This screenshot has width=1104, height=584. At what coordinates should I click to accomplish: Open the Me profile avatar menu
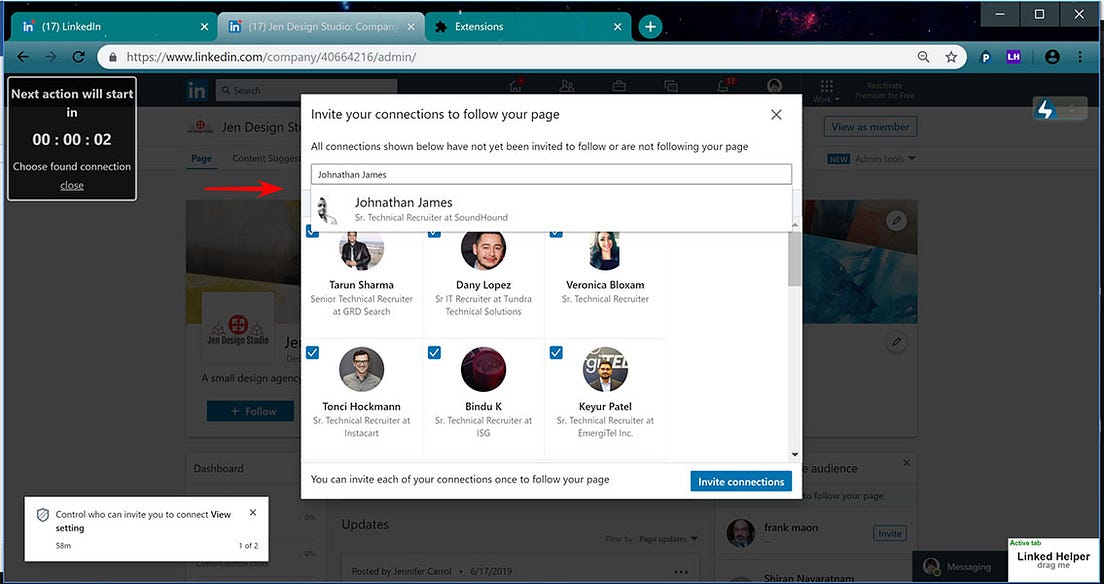click(x=774, y=86)
